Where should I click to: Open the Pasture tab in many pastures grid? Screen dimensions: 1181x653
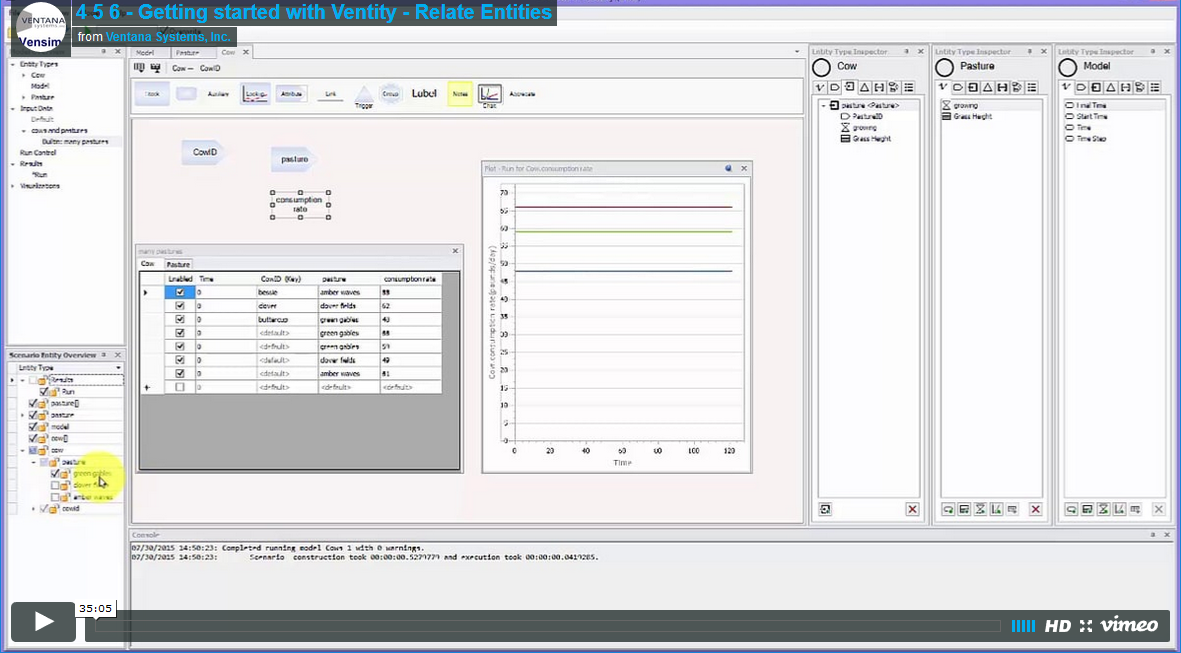coord(178,264)
